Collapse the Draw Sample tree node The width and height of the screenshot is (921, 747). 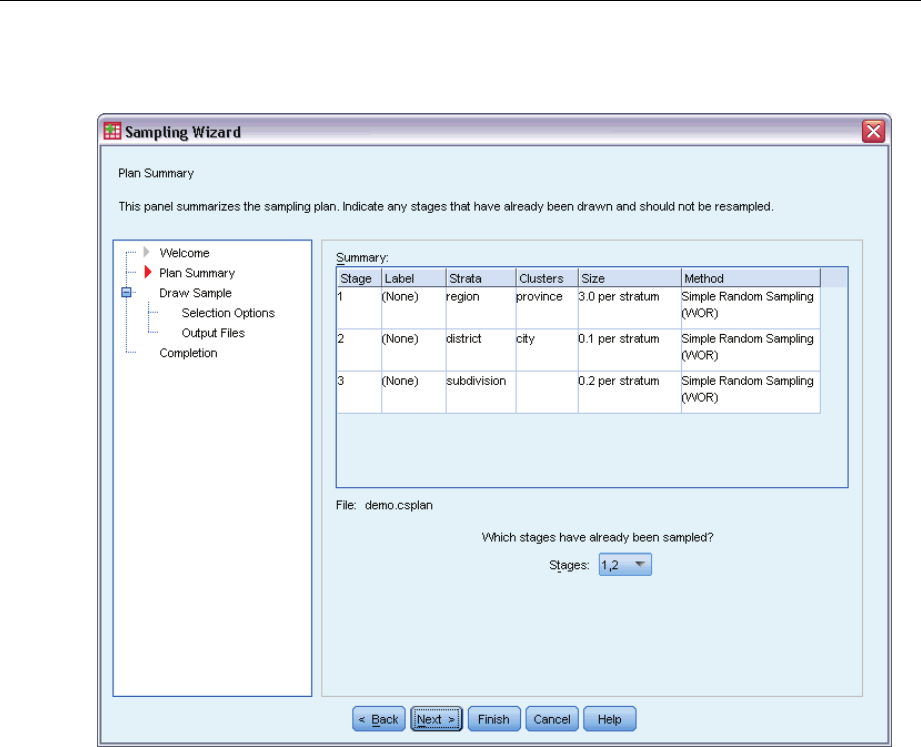(x=126, y=292)
